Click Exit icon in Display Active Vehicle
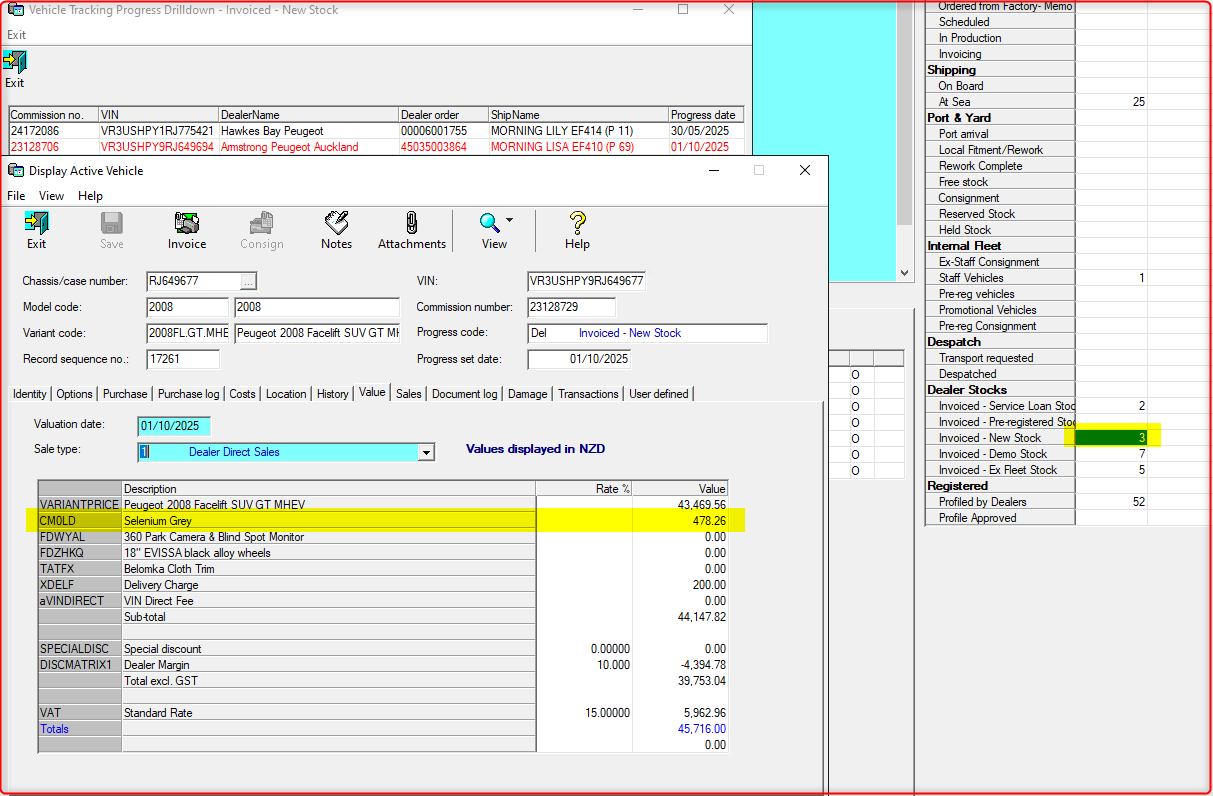The image size is (1213, 796). pyautogui.click(x=36, y=223)
